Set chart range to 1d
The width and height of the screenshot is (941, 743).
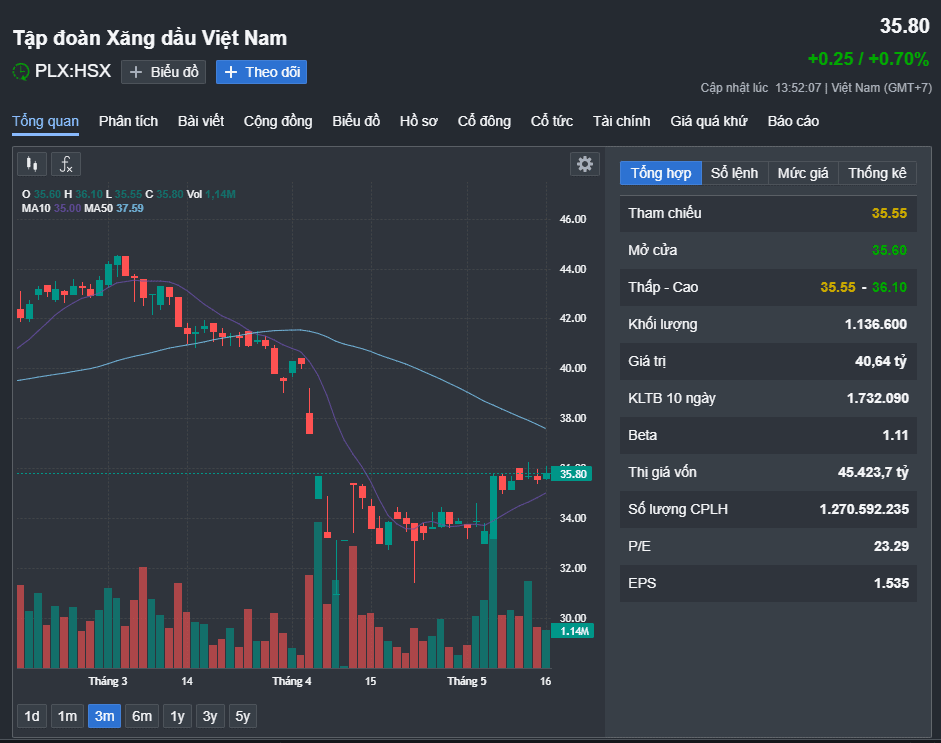(x=32, y=716)
